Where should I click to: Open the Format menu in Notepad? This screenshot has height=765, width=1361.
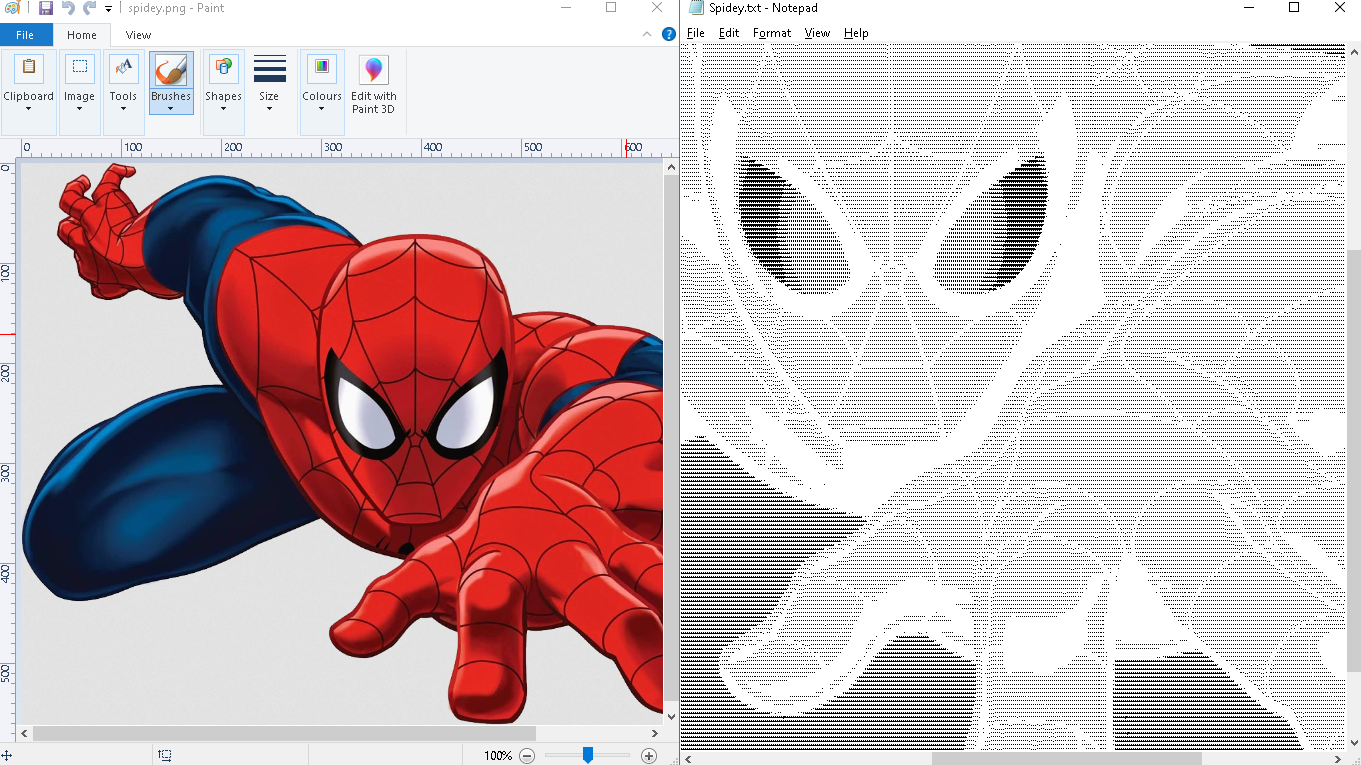click(x=772, y=33)
